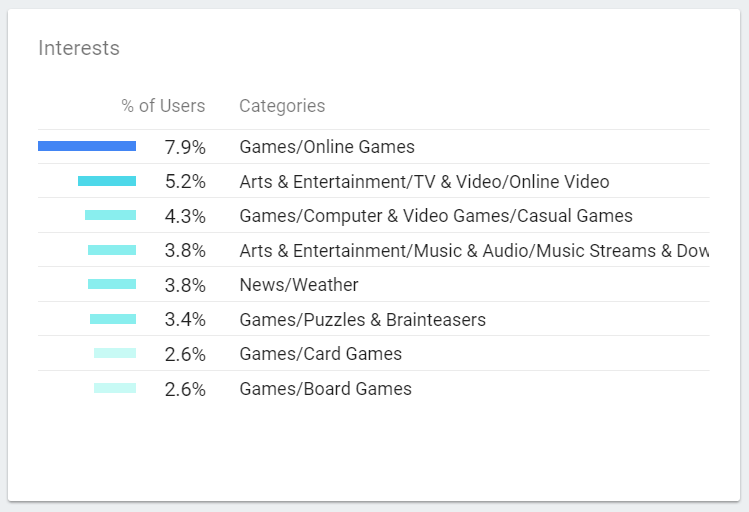The image size is (749, 512).
Task: Click the % of Users column header
Action: (163, 106)
